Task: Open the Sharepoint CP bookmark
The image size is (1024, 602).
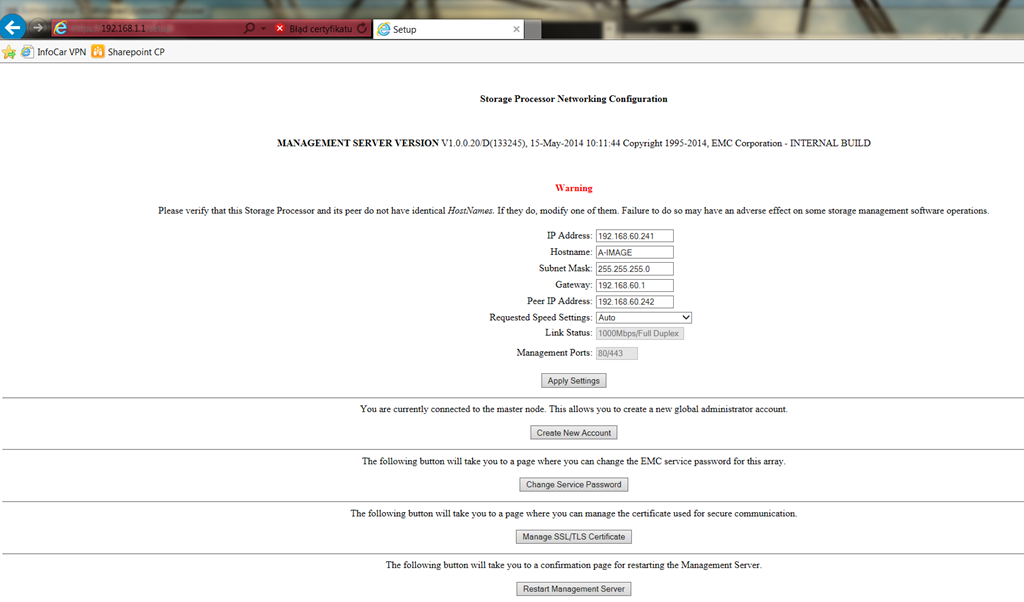Action: pos(128,52)
